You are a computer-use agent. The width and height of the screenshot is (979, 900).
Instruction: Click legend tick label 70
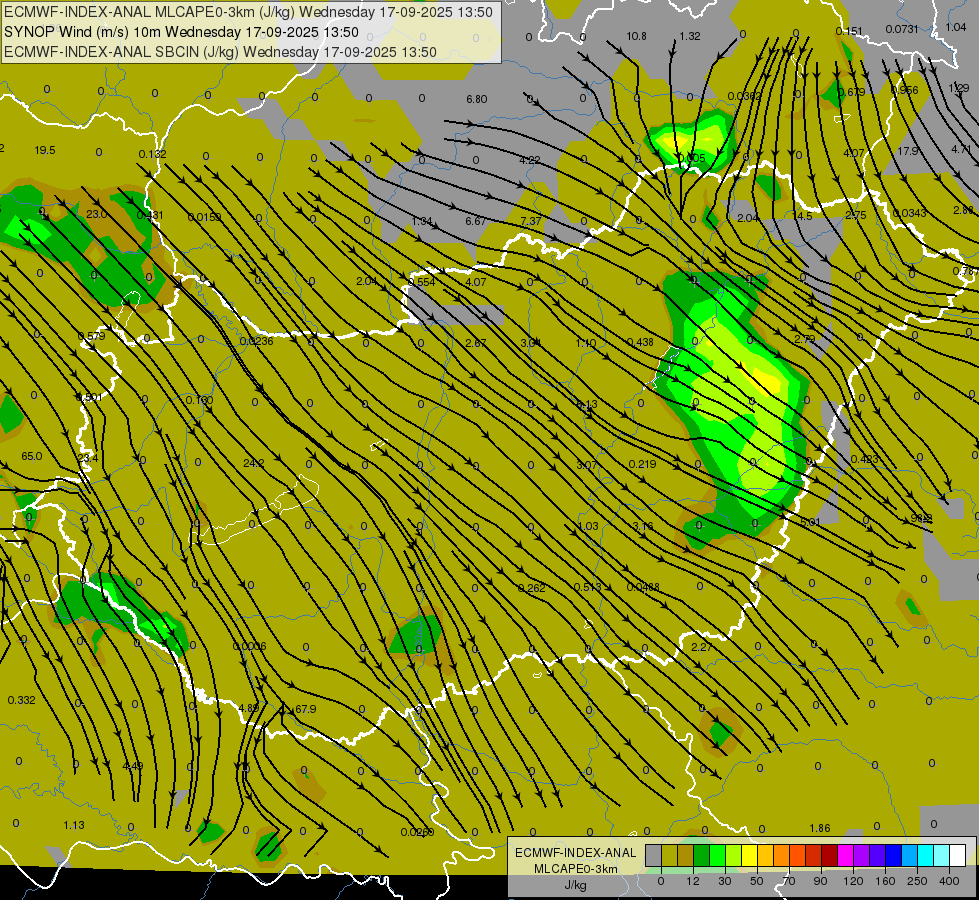point(789,881)
